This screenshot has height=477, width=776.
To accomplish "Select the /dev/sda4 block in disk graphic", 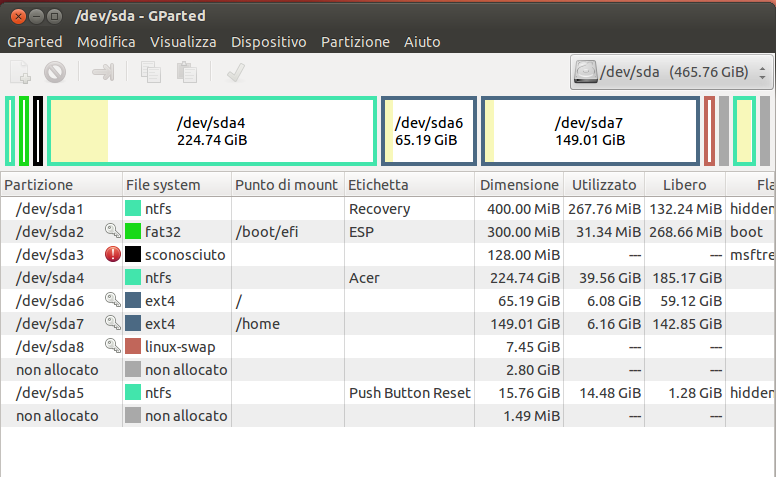I will [211, 131].
